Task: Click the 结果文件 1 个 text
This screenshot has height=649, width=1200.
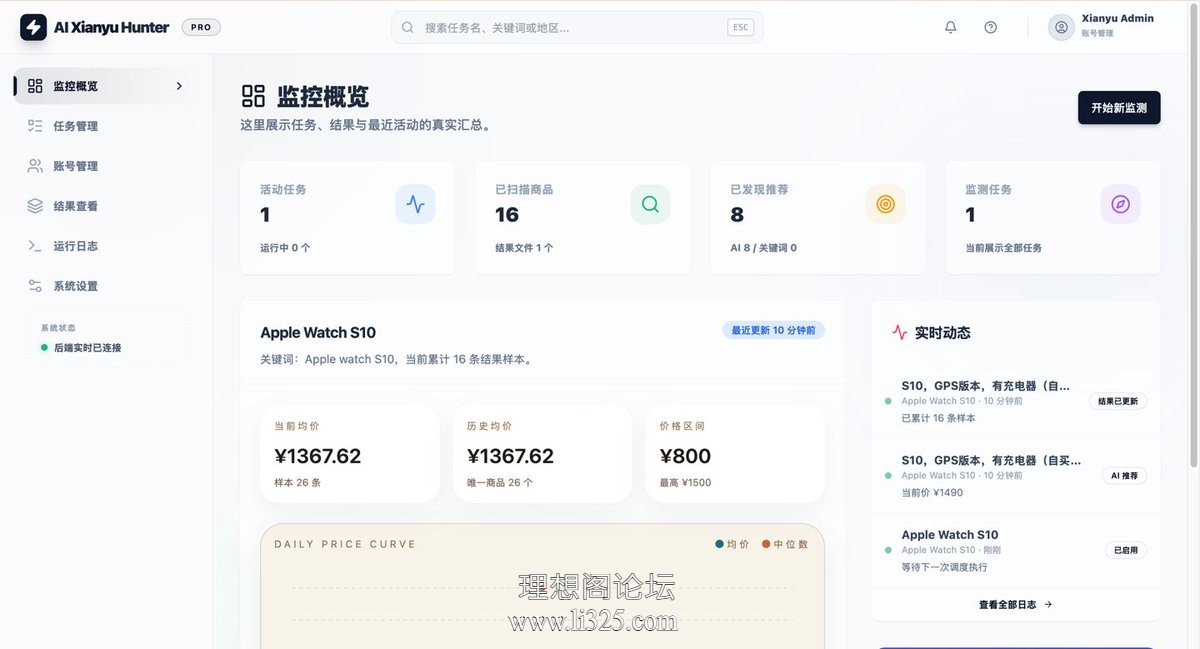Action: tap(524, 248)
